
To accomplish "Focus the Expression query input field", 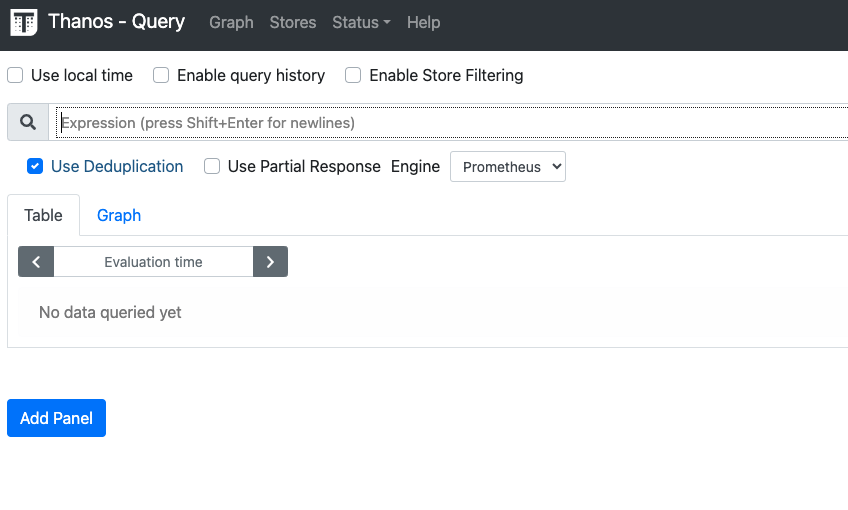I will tap(450, 123).
